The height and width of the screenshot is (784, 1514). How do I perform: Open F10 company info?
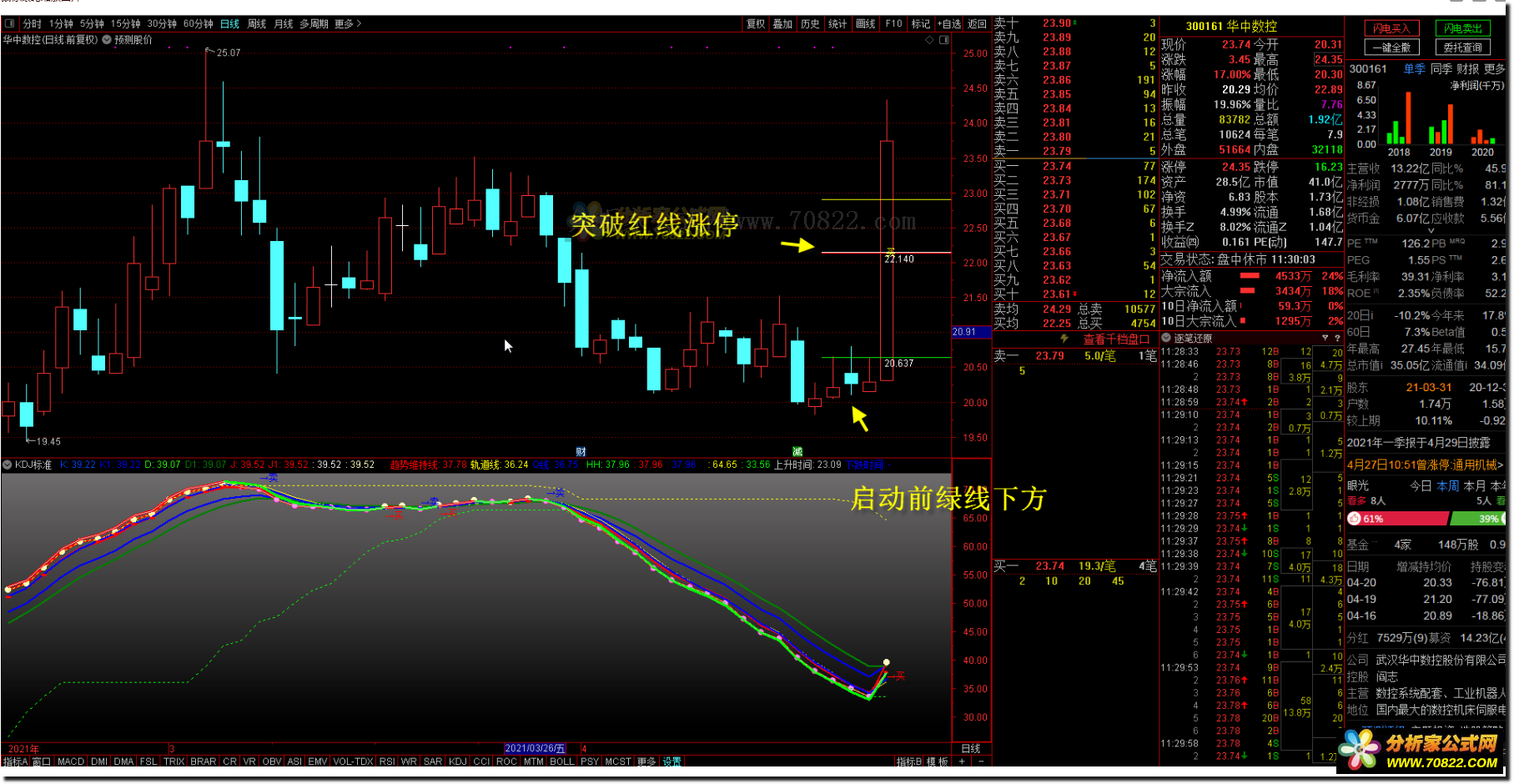click(893, 24)
